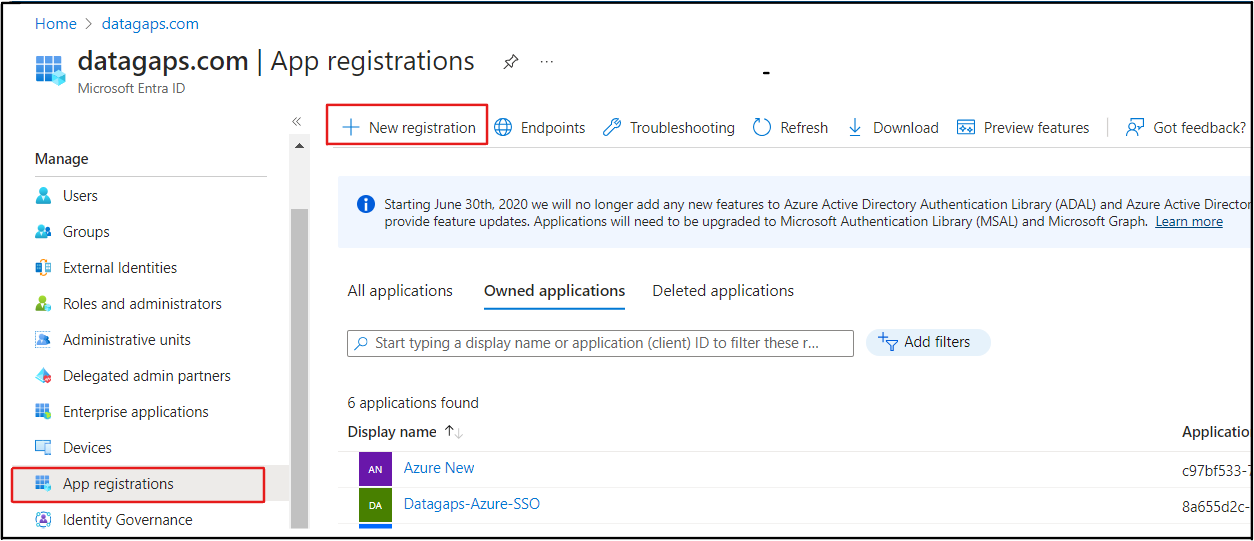Click the sidebar vertical scrollbar thumb

[x=299, y=366]
